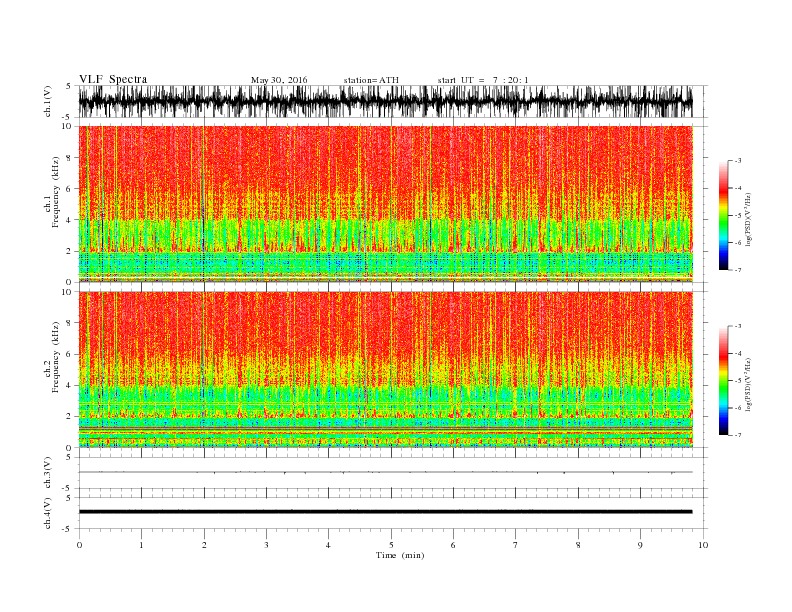The height and width of the screenshot is (612, 792).
Task: Click the "6" kHz tick on ch.1 spectrogram
Action: (69, 189)
